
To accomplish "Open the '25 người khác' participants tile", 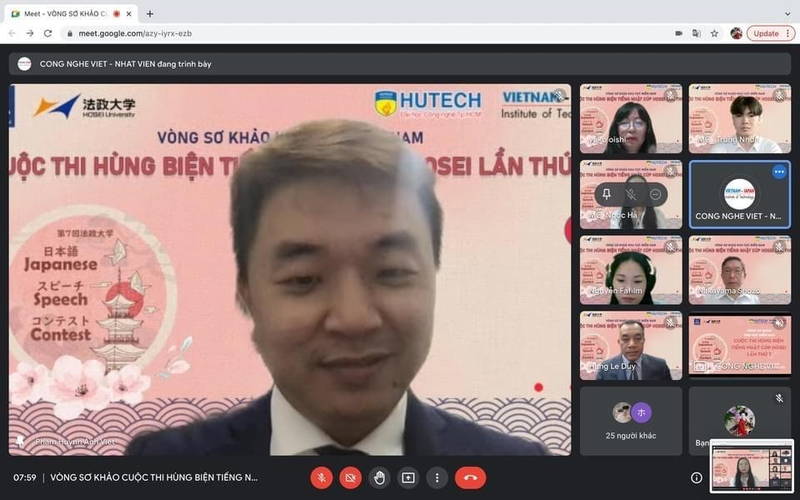I will click(631, 420).
